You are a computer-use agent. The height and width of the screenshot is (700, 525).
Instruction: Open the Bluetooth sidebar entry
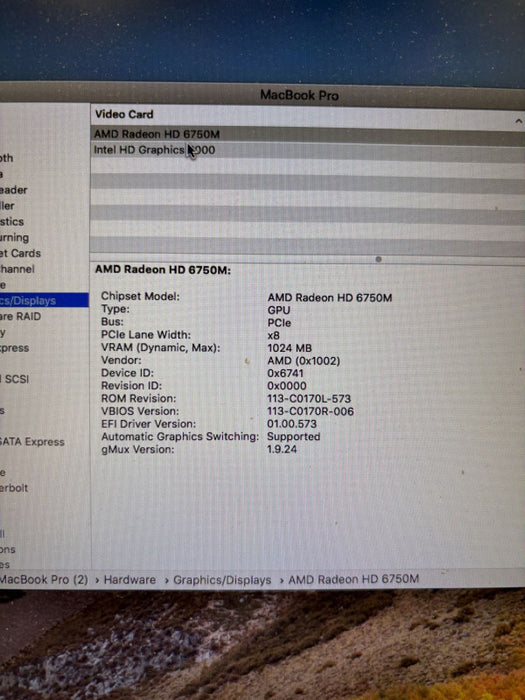click(x=7, y=158)
